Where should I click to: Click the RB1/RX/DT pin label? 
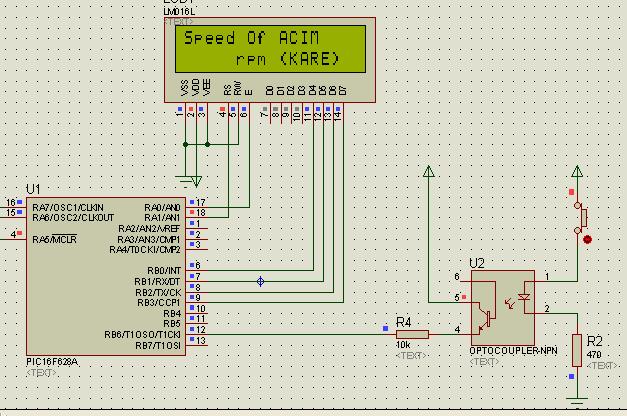coord(157,282)
